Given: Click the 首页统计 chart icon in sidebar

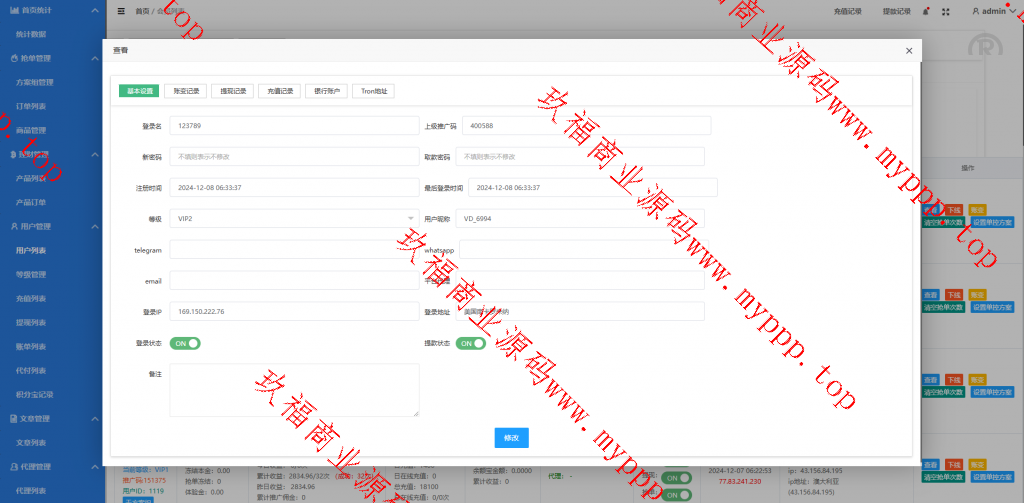Looking at the screenshot, I should [11, 10].
